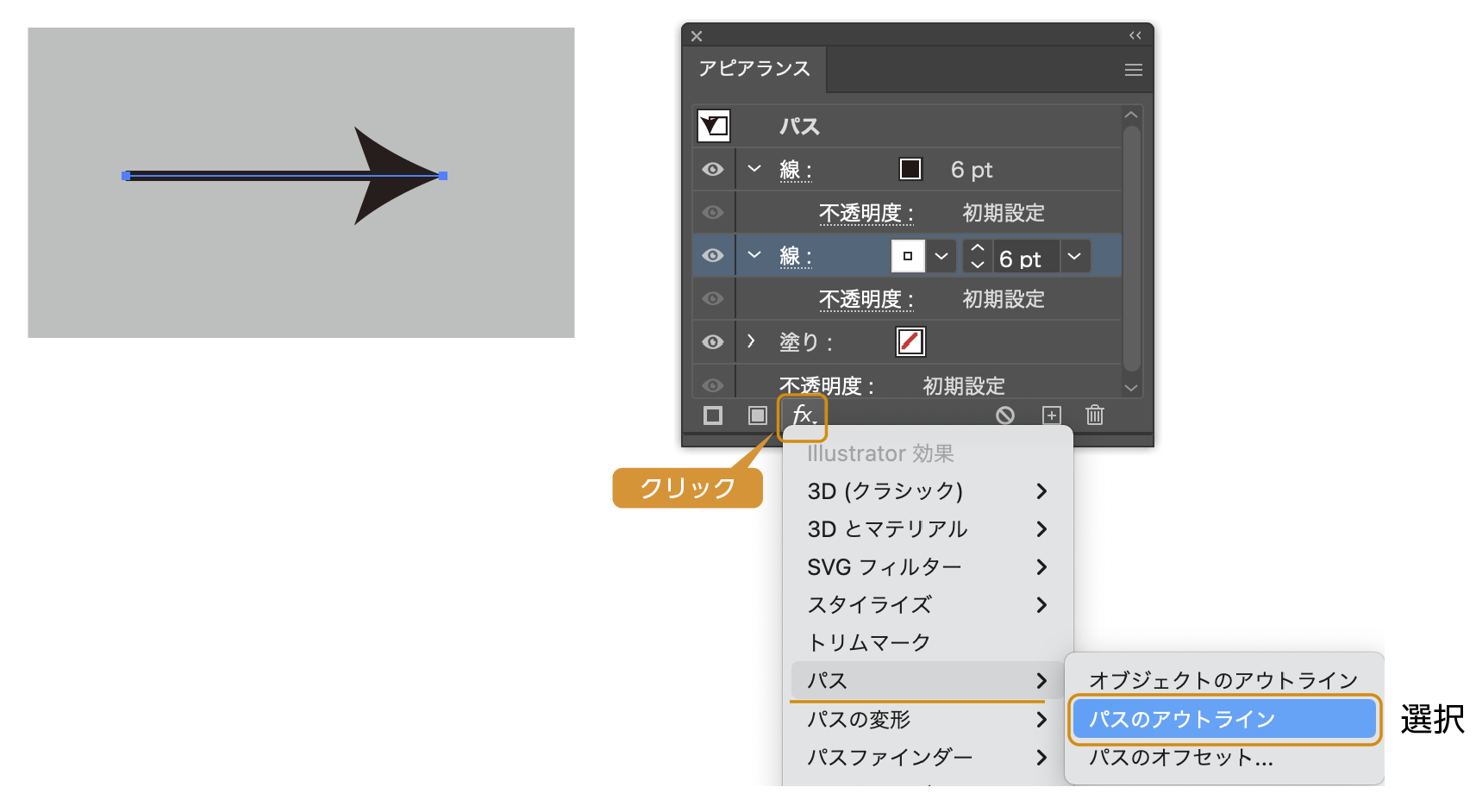1476x812 pixels.
Task: Click the right anchor point at arrowhead tip
Action: coord(443,176)
